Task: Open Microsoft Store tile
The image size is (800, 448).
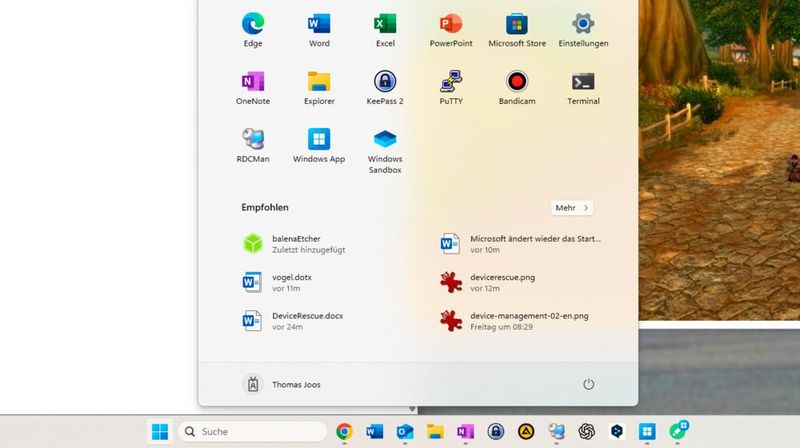Action: coord(517,30)
